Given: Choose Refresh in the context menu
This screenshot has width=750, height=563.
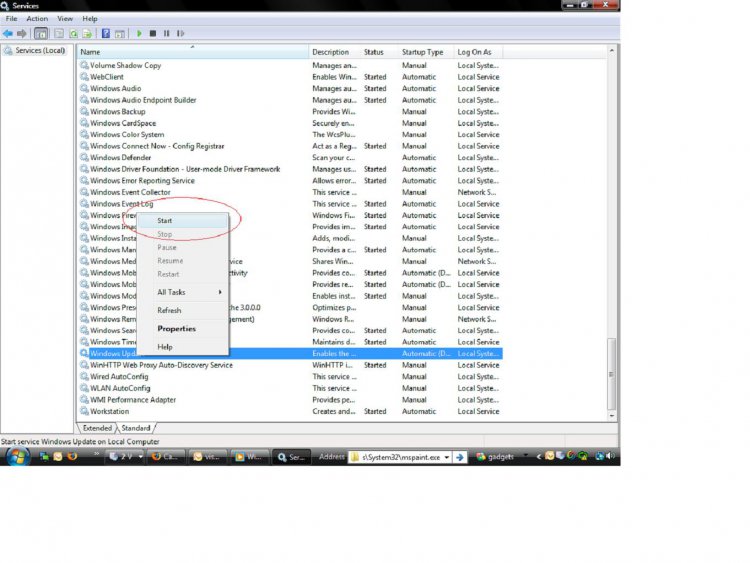Looking at the screenshot, I should point(183,310).
